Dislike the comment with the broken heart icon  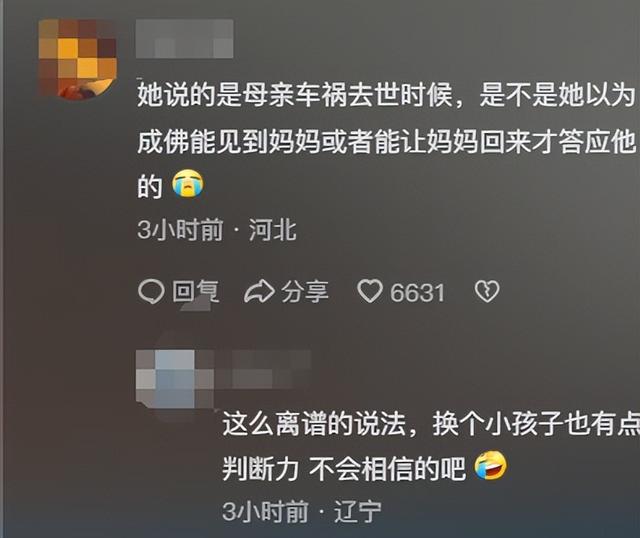pyautogui.click(x=487, y=291)
